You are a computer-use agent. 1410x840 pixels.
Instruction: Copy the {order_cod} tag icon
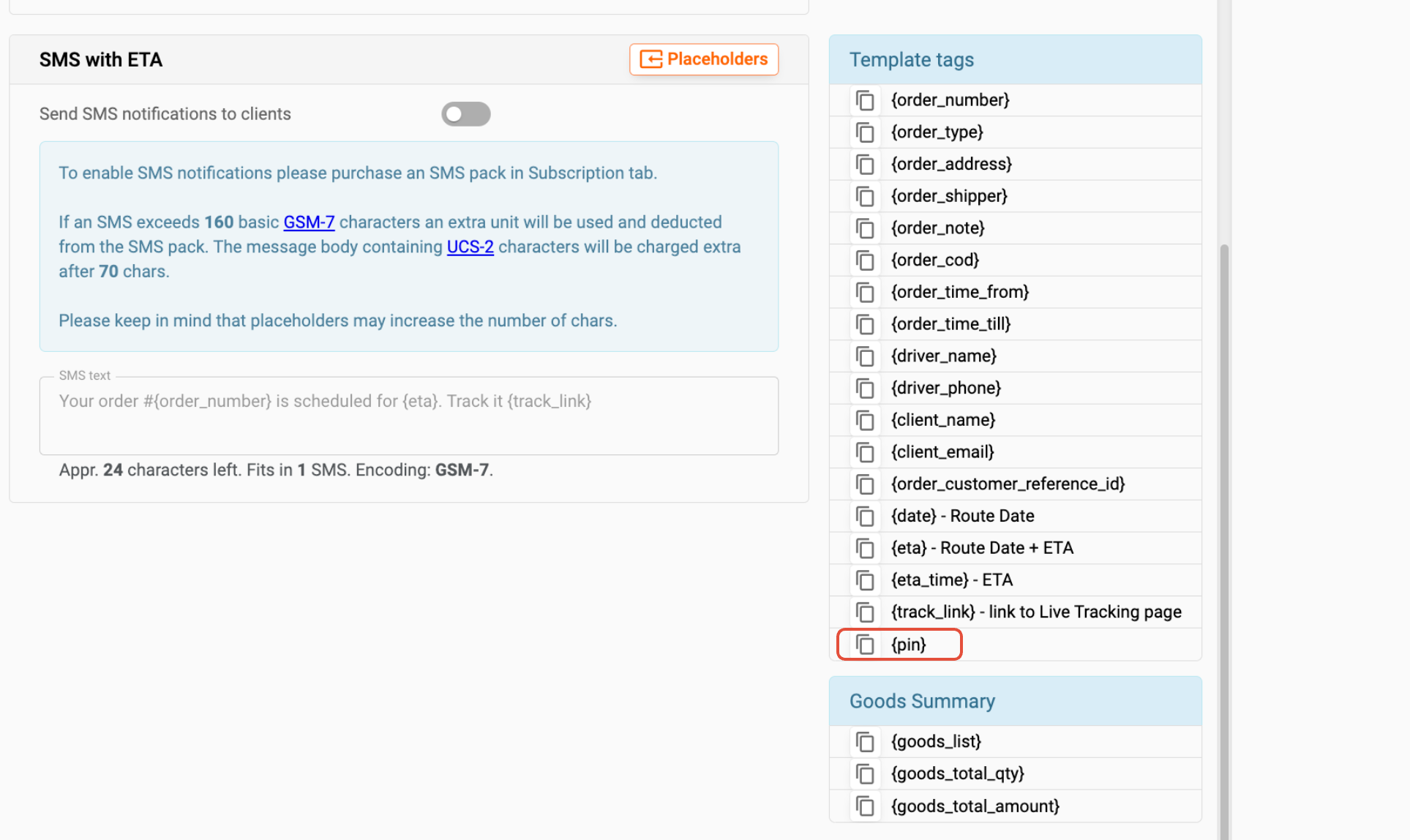[865, 260]
